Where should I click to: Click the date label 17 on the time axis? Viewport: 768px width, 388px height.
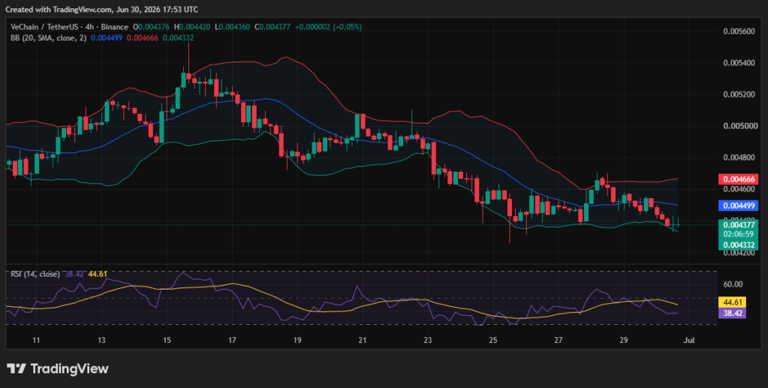point(232,340)
